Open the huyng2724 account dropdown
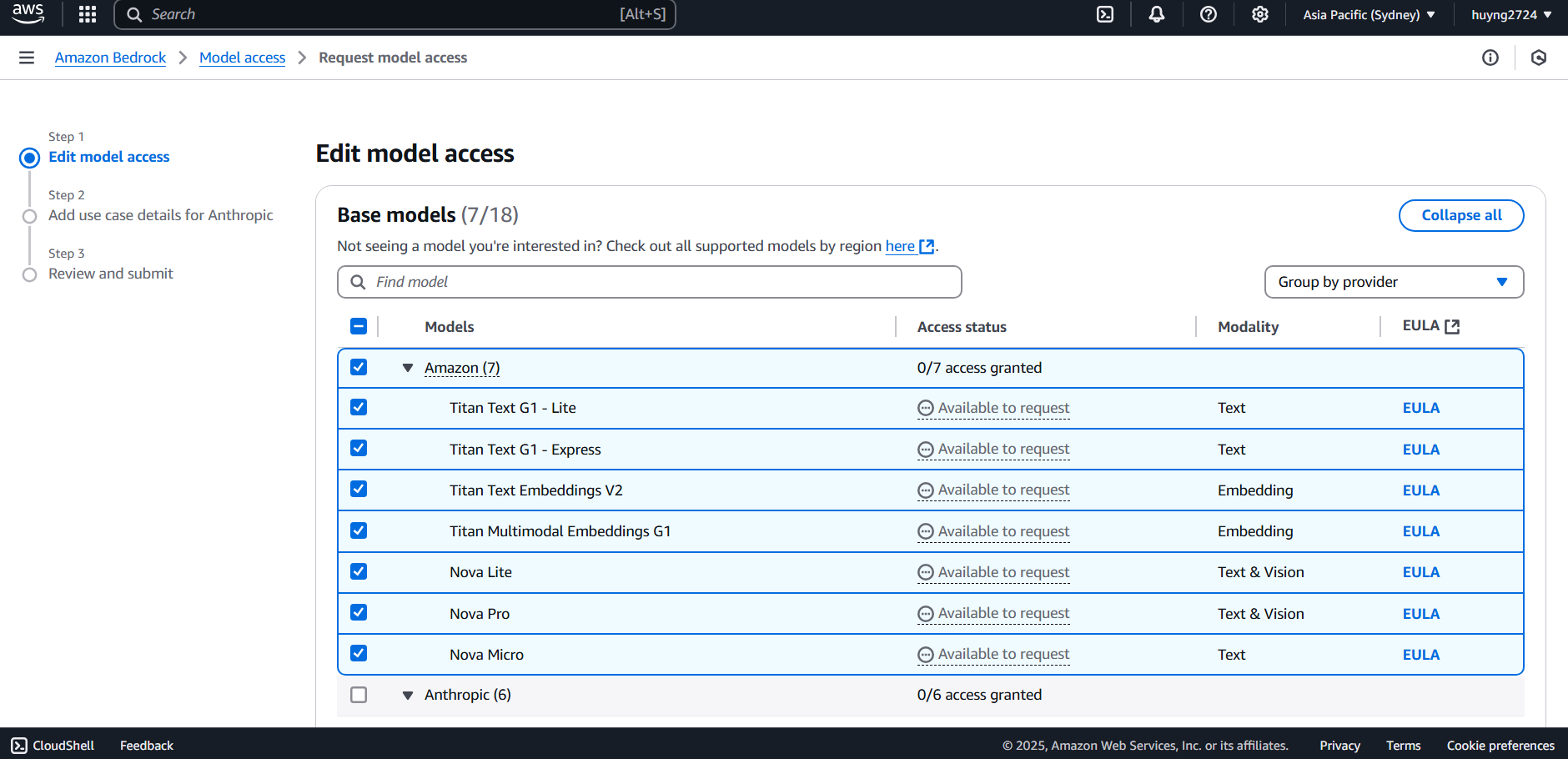The height and width of the screenshot is (759, 1568). point(1511,14)
